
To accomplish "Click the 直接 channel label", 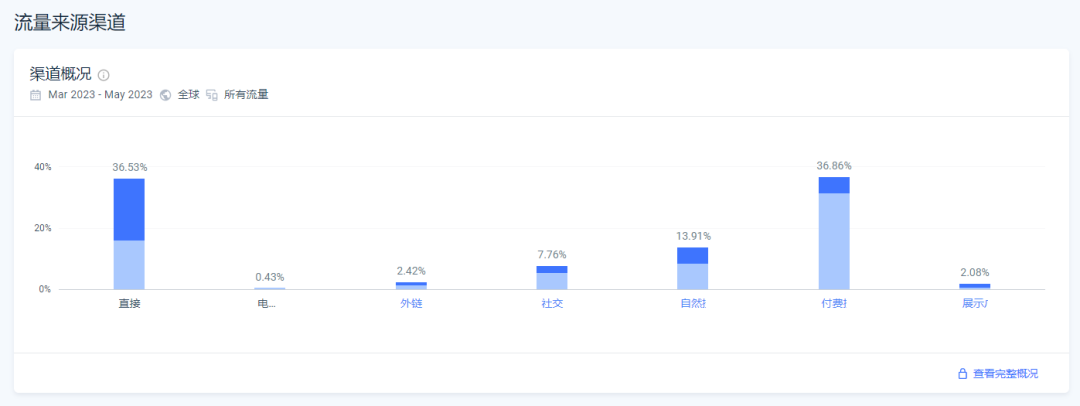I will [129, 304].
